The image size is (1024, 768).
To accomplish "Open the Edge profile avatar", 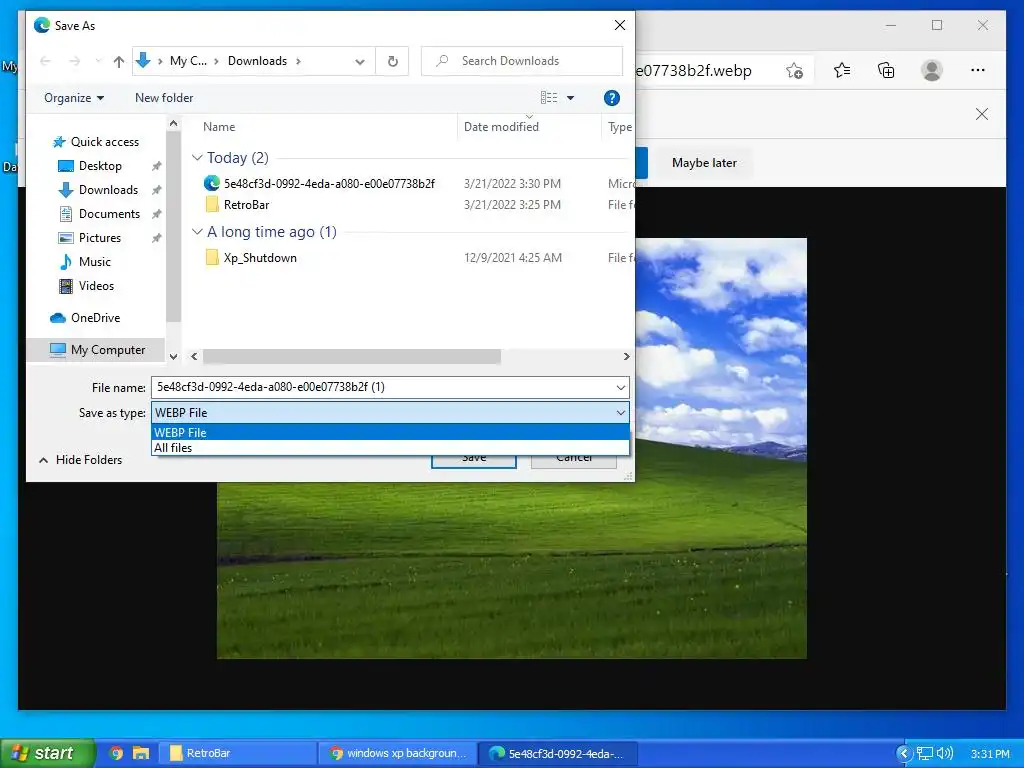I will 932,71.
